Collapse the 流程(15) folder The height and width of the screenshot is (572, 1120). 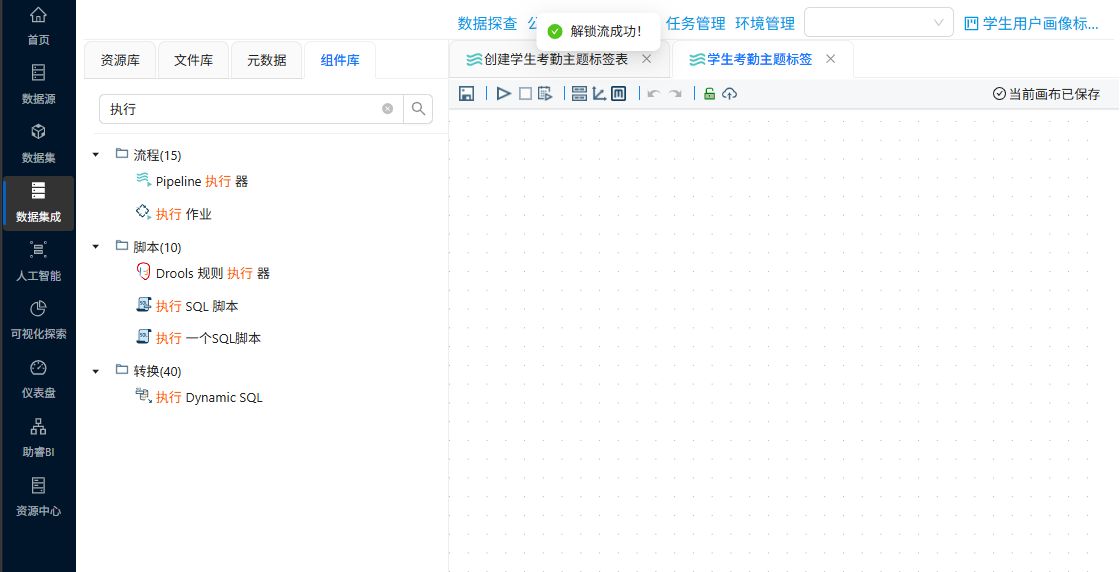pyautogui.click(x=96, y=154)
